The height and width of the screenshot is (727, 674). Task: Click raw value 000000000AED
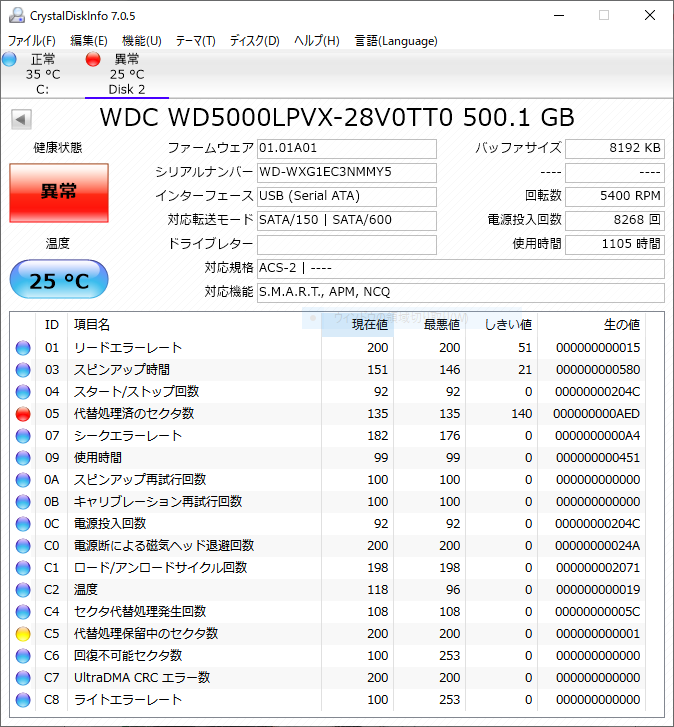597,414
